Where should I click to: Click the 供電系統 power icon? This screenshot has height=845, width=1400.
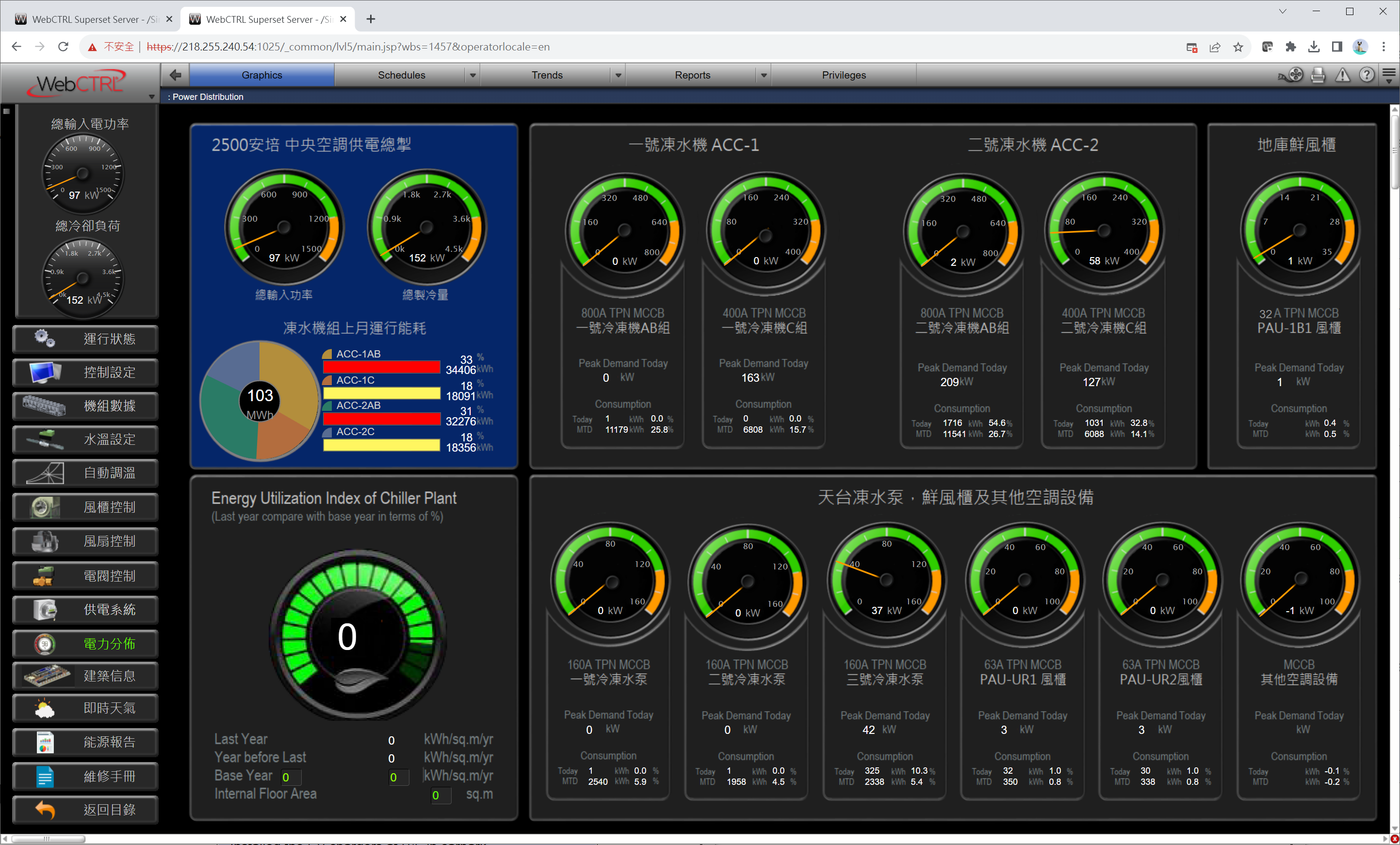click(x=45, y=610)
